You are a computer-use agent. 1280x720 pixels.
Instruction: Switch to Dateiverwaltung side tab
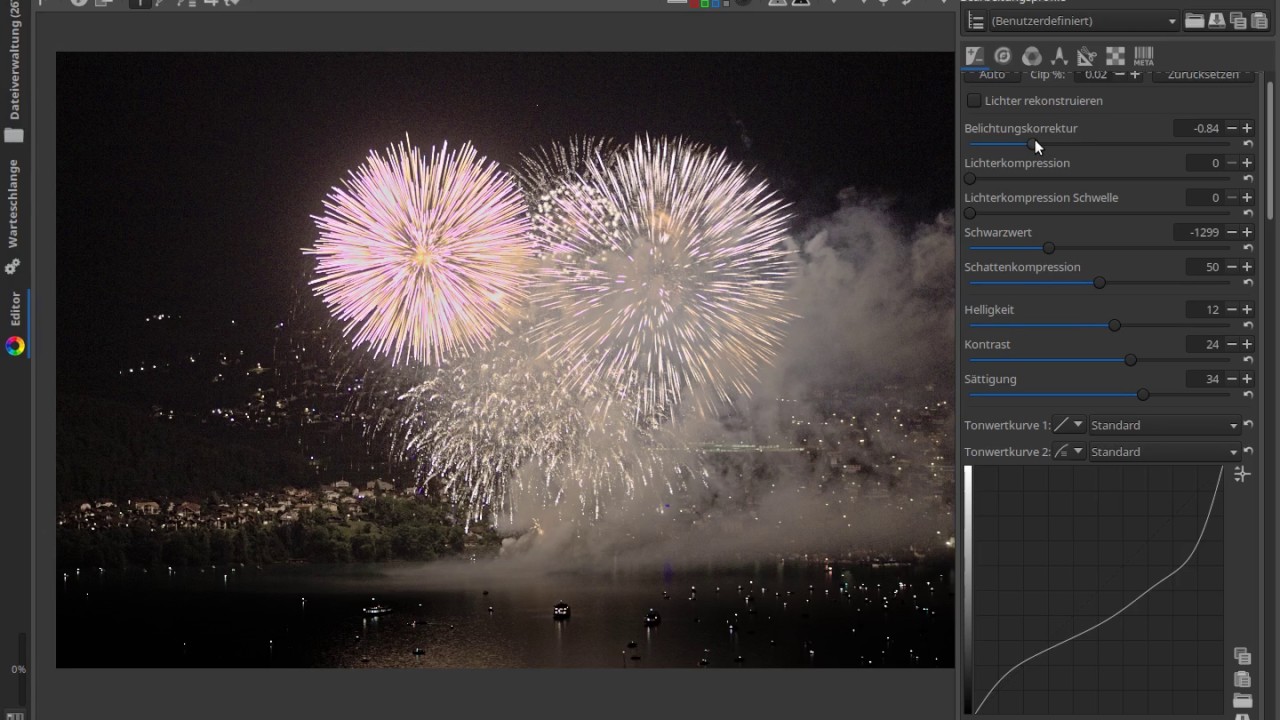point(14,70)
